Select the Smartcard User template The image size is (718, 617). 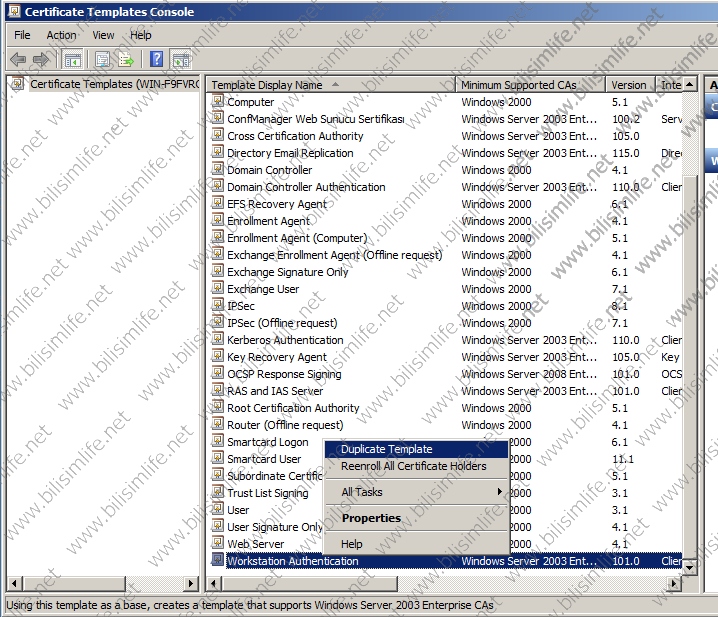pyautogui.click(x=264, y=459)
